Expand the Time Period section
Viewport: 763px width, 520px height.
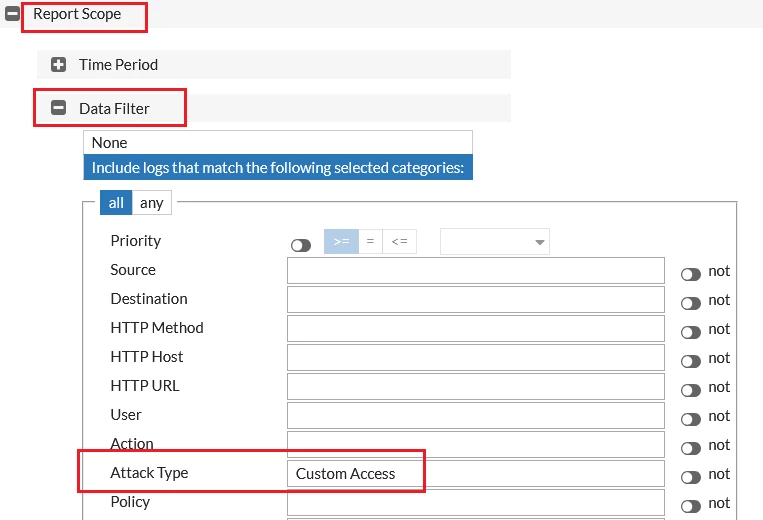pyautogui.click(x=58, y=64)
